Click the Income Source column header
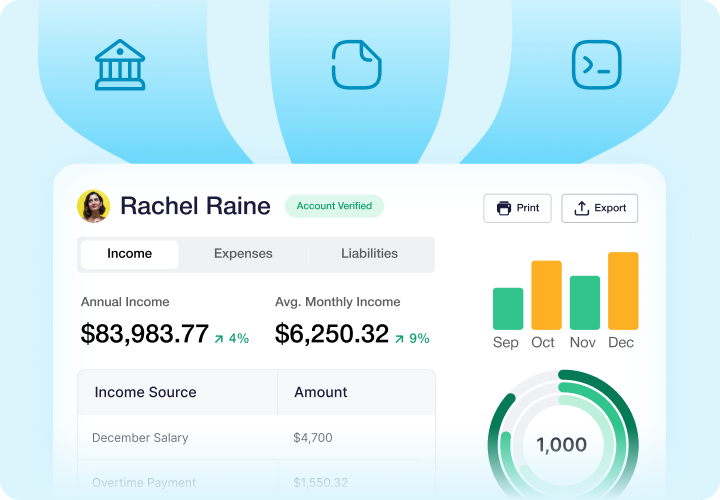The image size is (720, 500). coord(145,392)
